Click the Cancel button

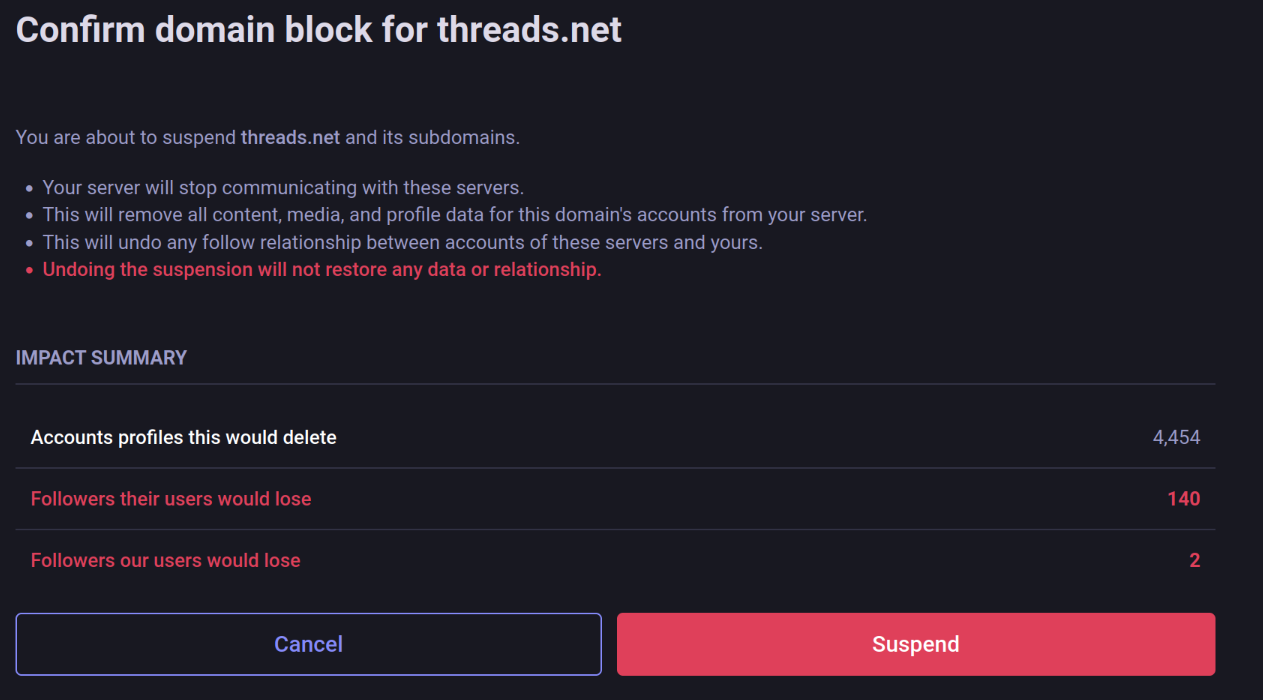click(308, 644)
